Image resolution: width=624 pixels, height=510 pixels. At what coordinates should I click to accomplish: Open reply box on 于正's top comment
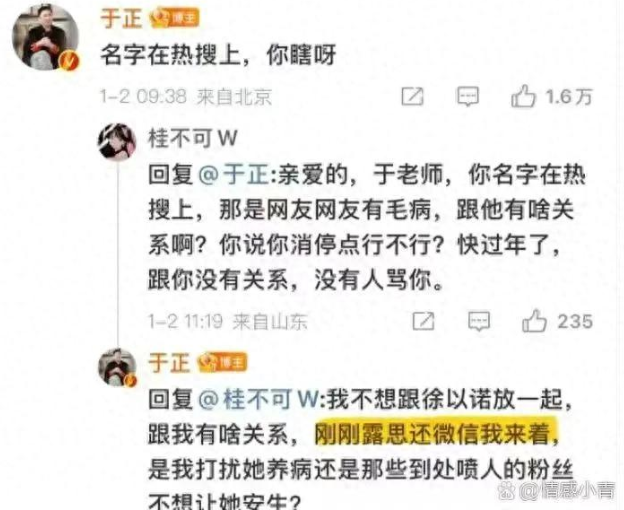pos(467,96)
